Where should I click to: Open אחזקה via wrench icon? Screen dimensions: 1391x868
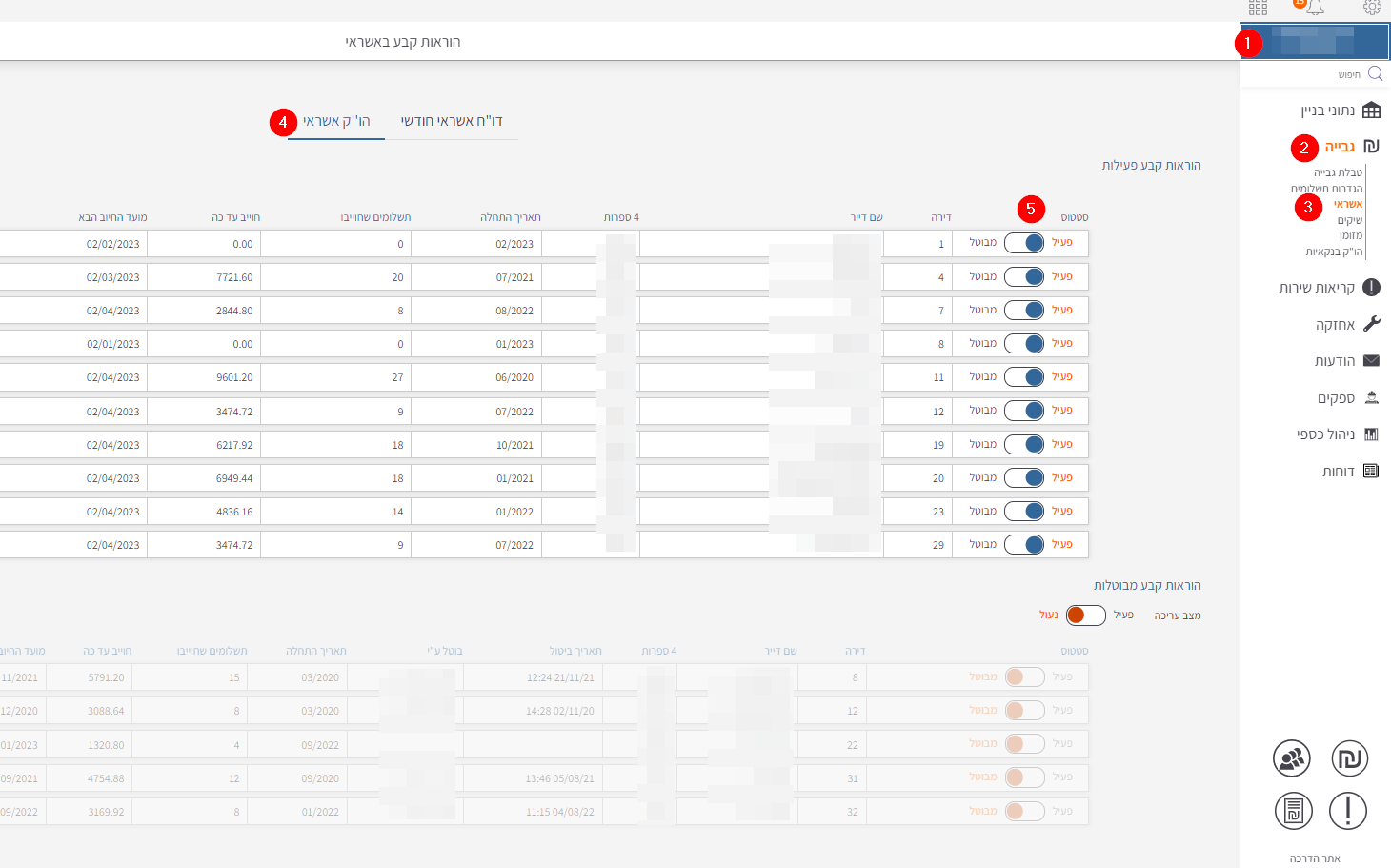pyautogui.click(x=1371, y=325)
